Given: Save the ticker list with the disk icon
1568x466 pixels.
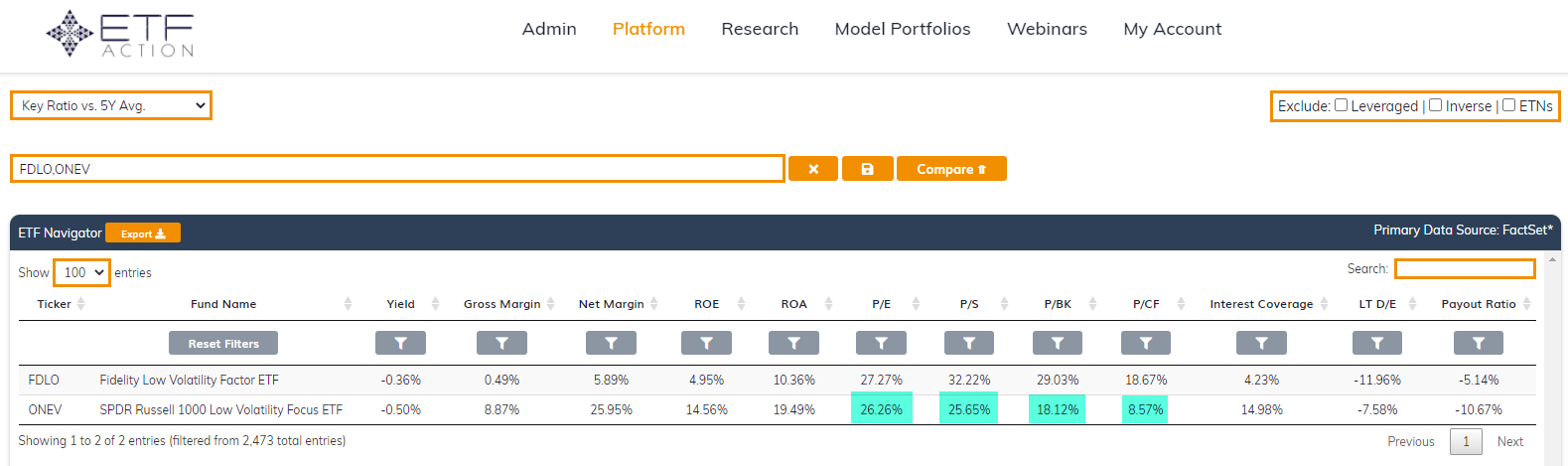Looking at the screenshot, I should [x=867, y=169].
